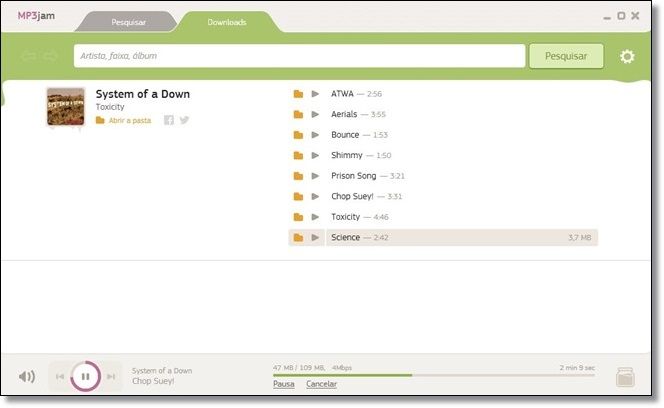Open settings gear icon
This screenshot has height=408, width=664.
(627, 56)
